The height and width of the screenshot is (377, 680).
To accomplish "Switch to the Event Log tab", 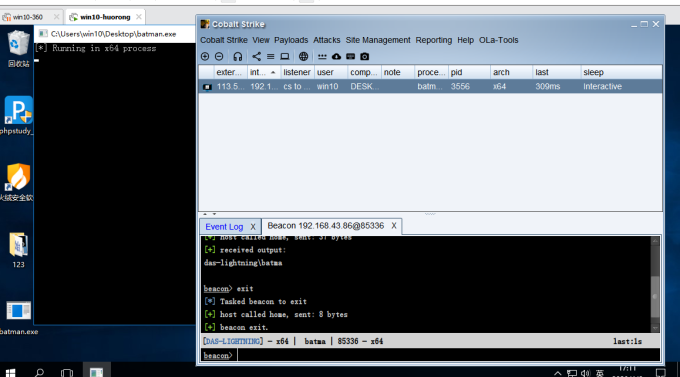I will point(224,226).
